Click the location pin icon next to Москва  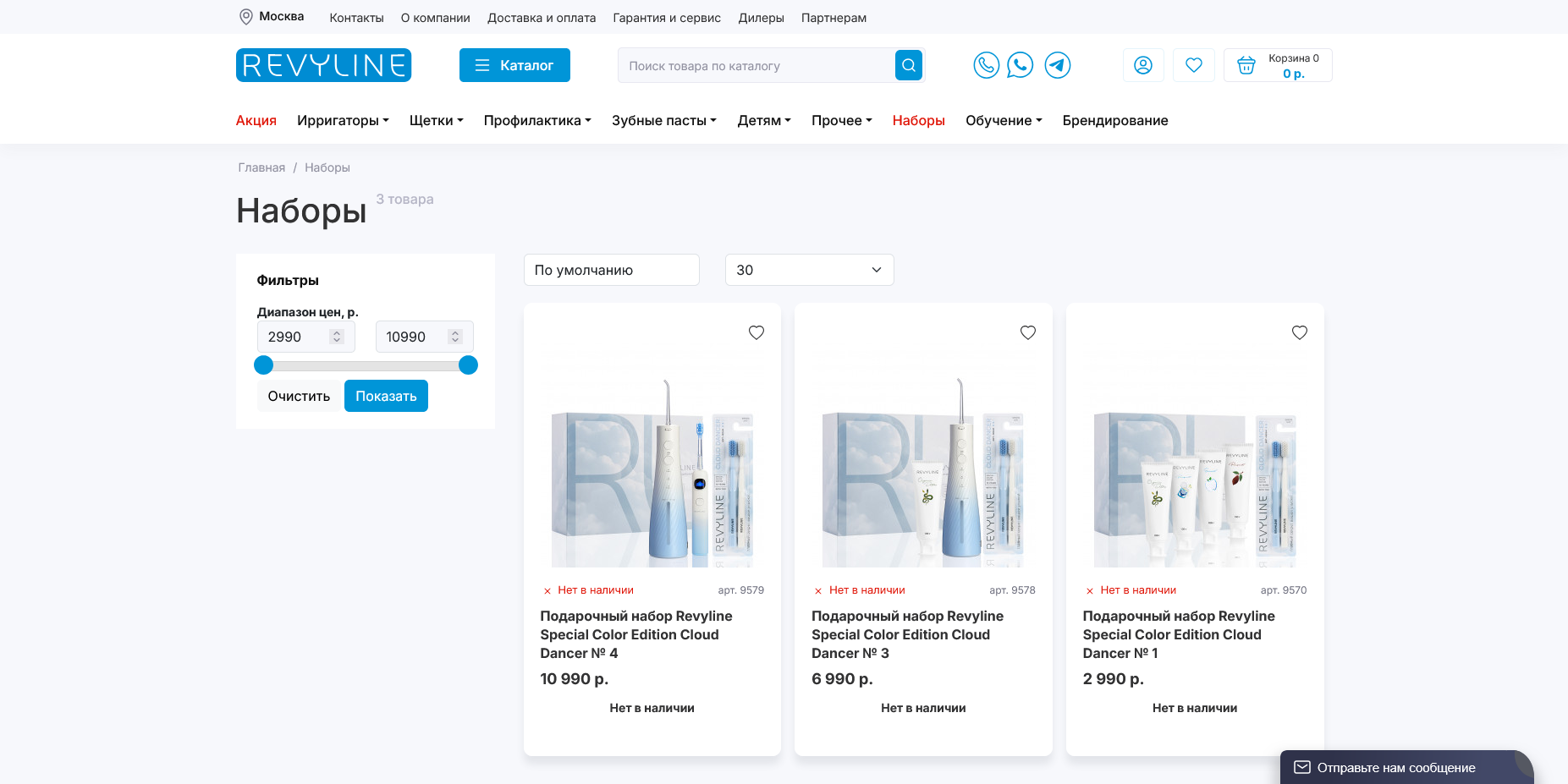246,17
